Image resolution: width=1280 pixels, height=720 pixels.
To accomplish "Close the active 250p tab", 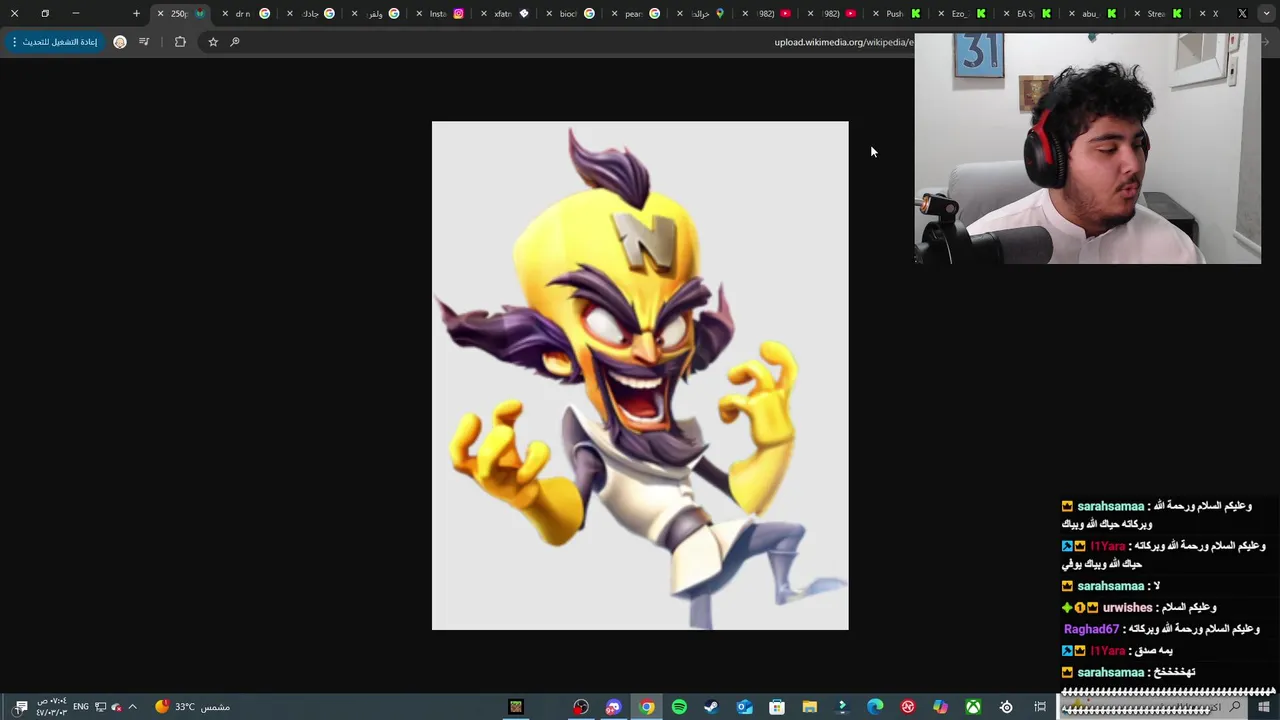I will [160, 14].
